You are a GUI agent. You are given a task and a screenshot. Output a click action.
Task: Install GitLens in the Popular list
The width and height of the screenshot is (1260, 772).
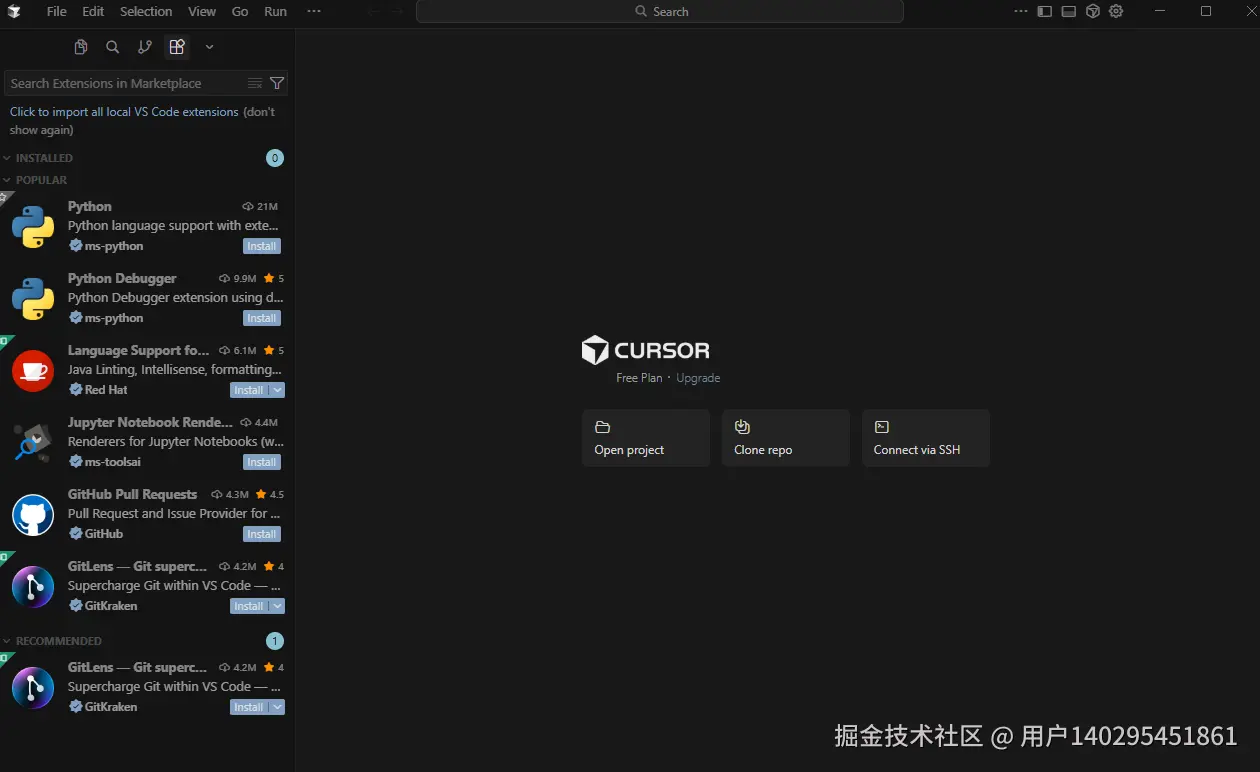[249, 606]
